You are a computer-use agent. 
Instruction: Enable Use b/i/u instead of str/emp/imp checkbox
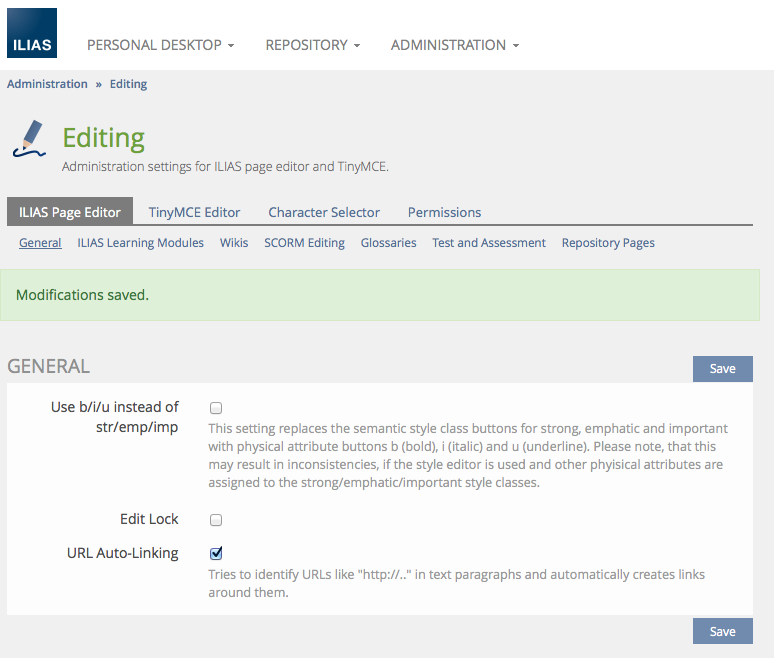(216, 408)
